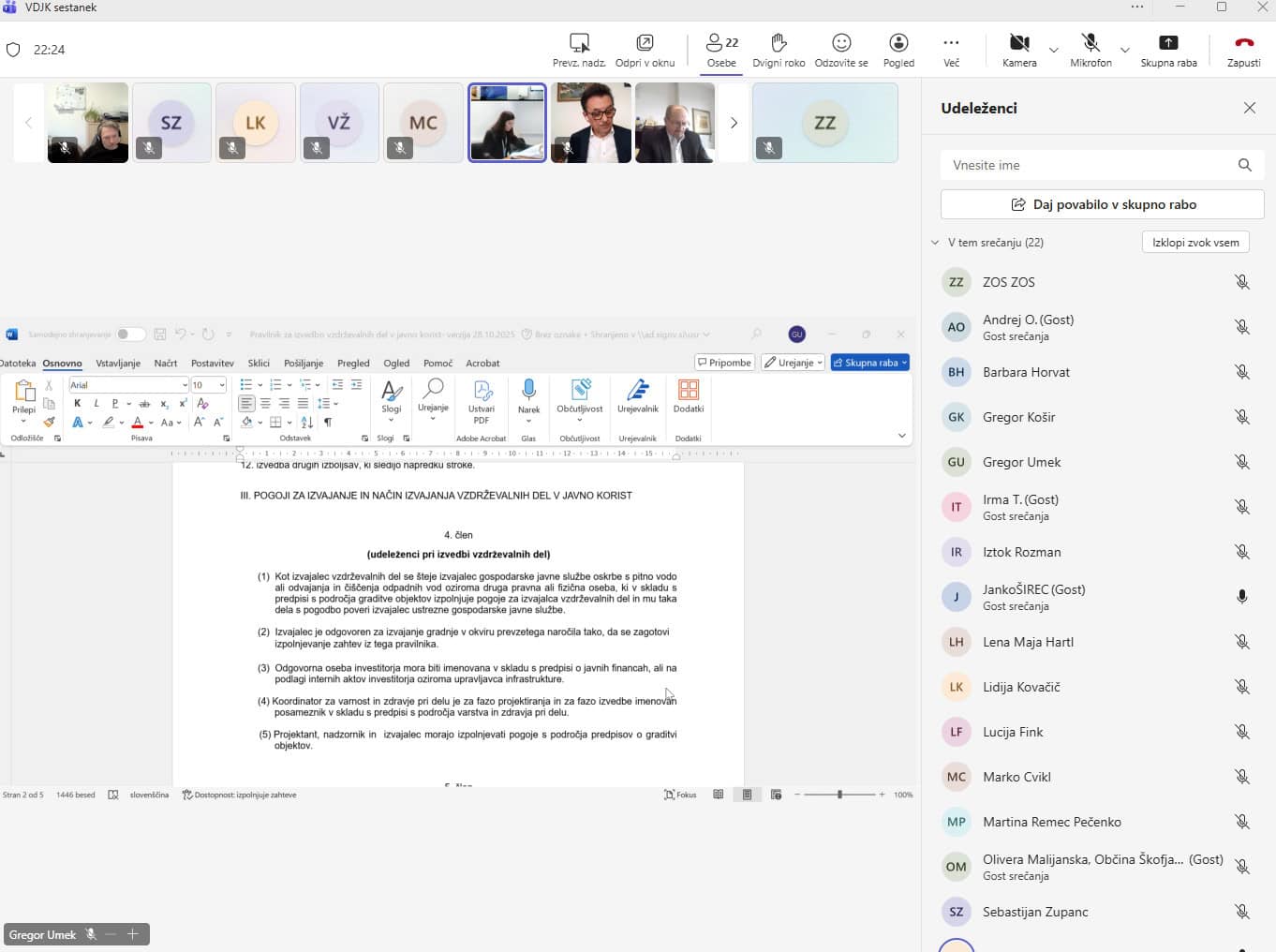Click the Leave call (Zapusti) button
The height and width of the screenshot is (952, 1276).
1243,44
